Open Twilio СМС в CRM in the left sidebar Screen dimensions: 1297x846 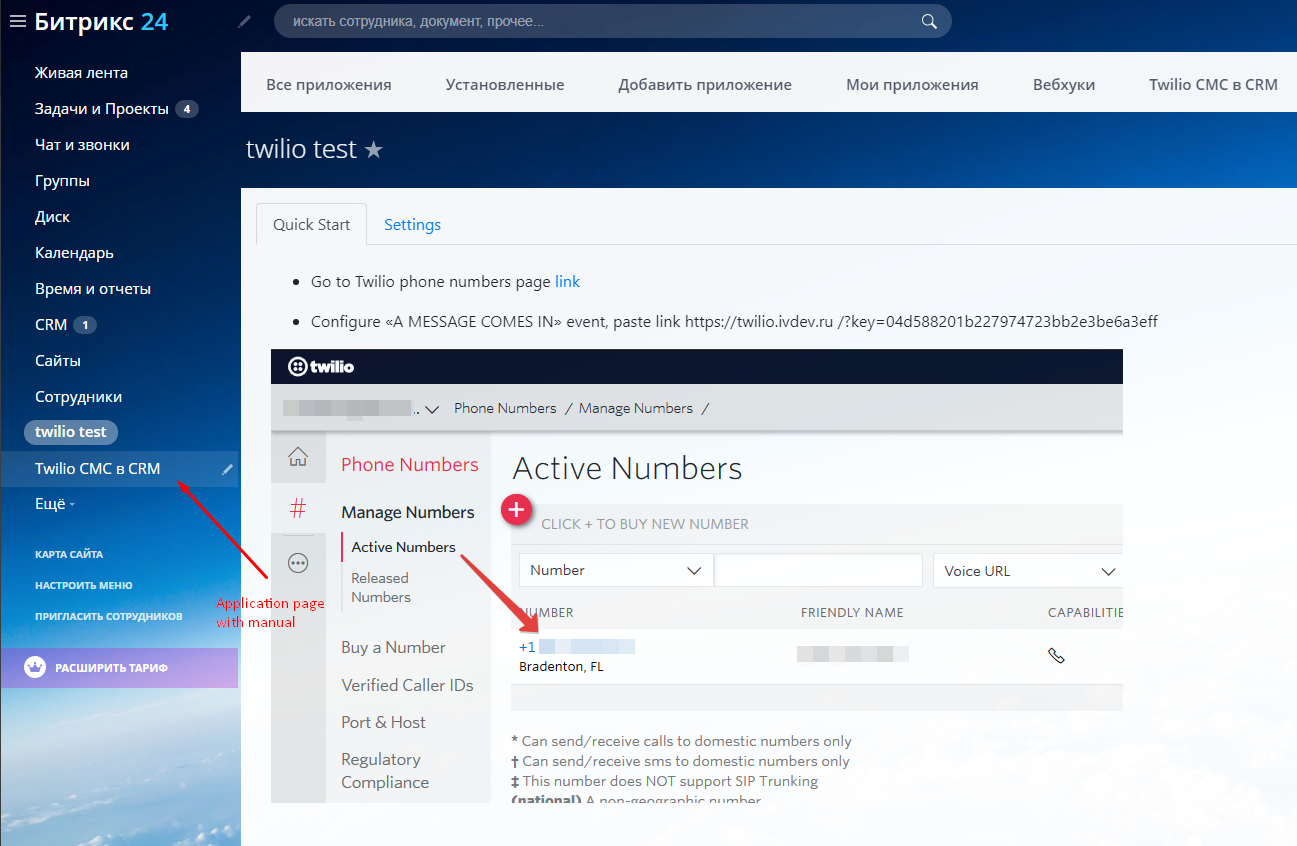coord(97,469)
